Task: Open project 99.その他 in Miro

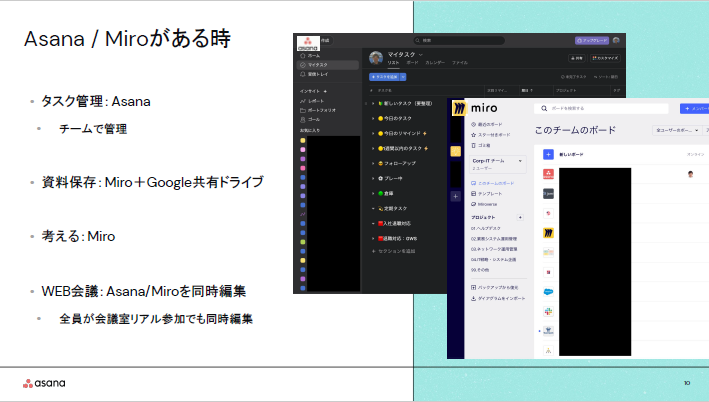Action: (x=480, y=270)
